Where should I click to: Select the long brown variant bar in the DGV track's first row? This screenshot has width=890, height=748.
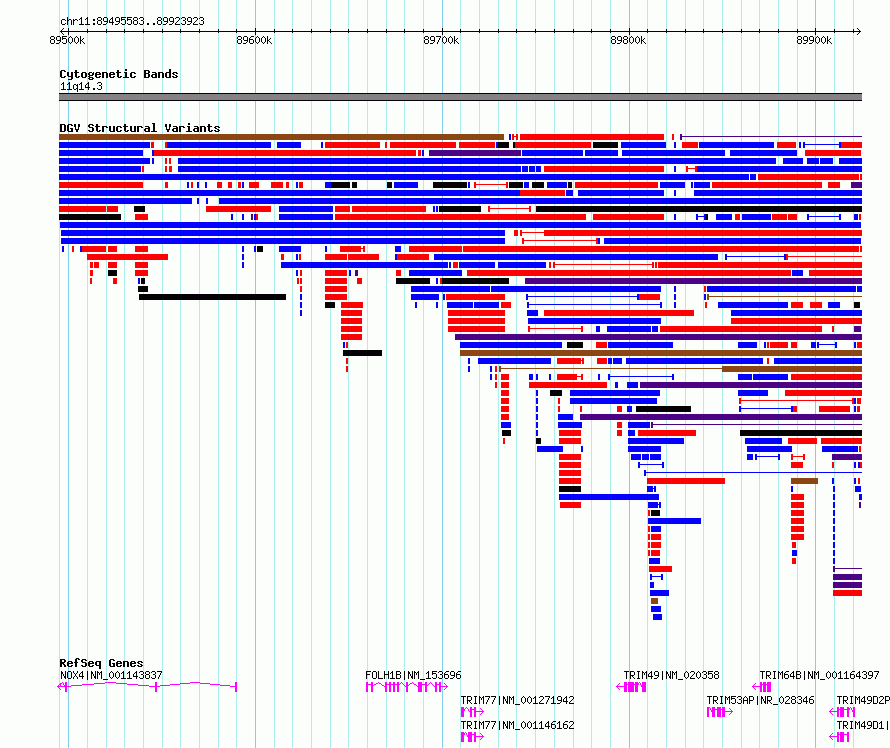coord(282,137)
